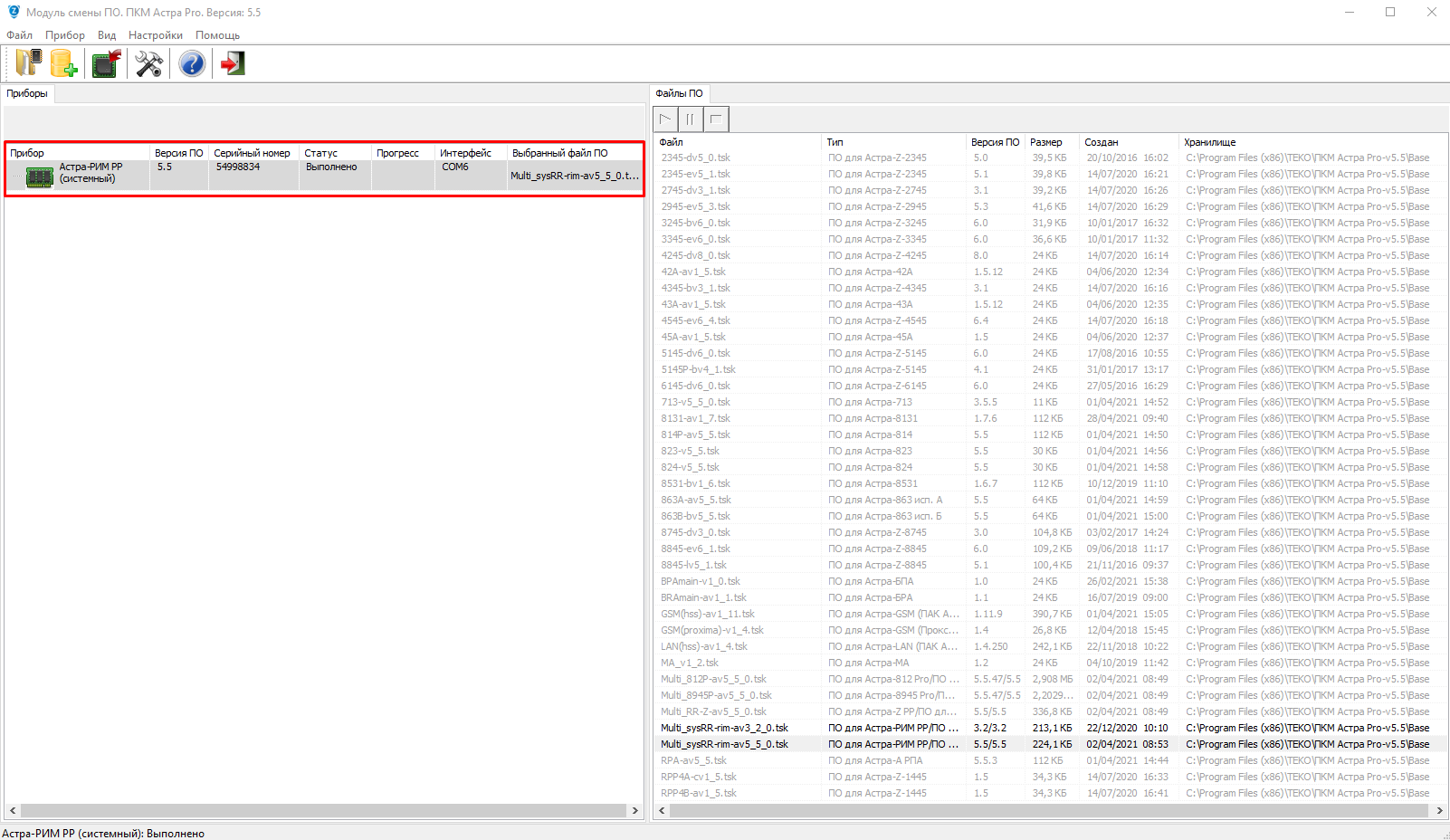The width and height of the screenshot is (1450, 840).
Task: Click the Хранилище column header
Action: coord(1313,142)
